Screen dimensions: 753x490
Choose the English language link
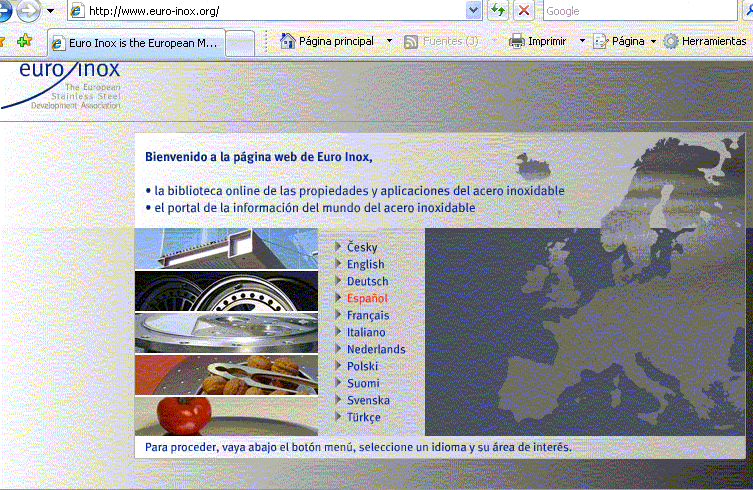pos(365,264)
